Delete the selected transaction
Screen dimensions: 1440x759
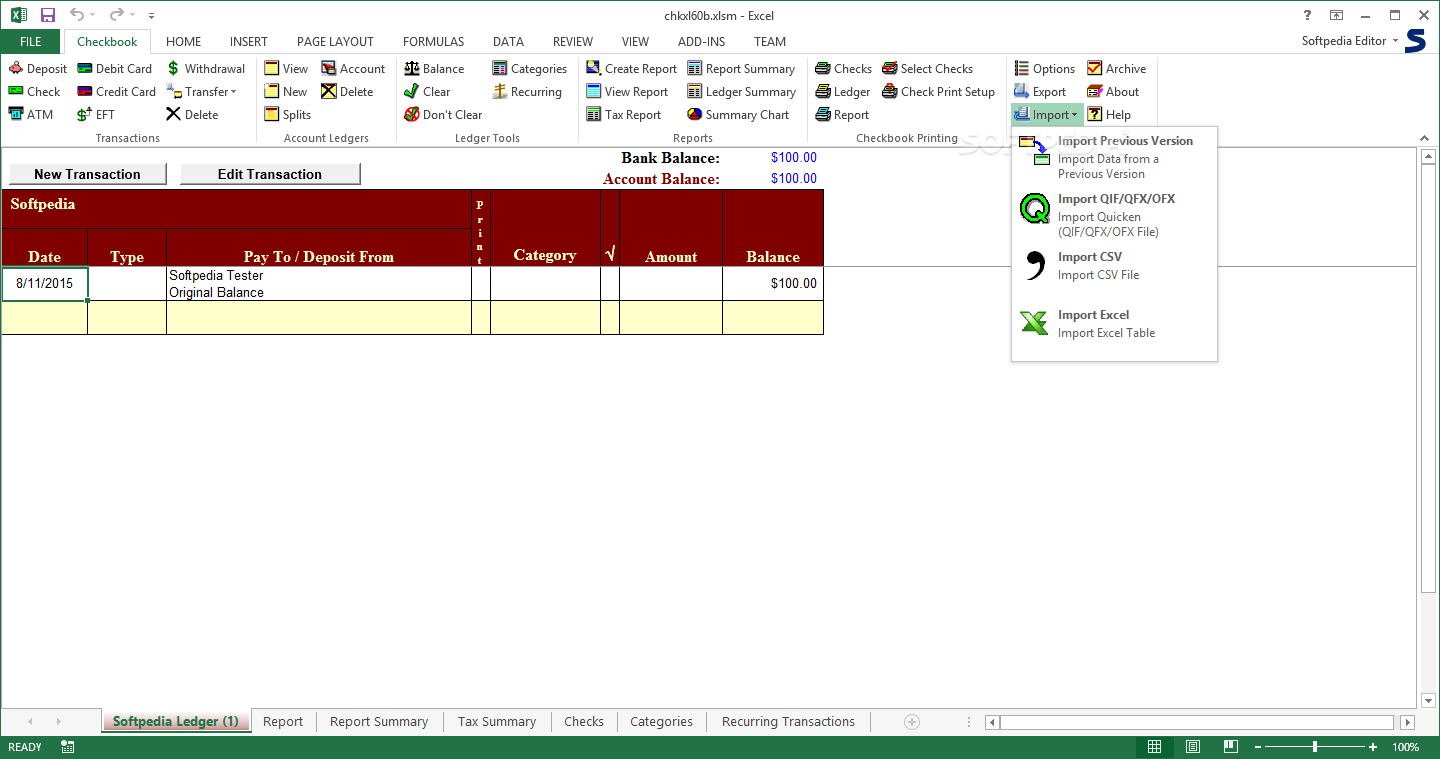point(192,115)
